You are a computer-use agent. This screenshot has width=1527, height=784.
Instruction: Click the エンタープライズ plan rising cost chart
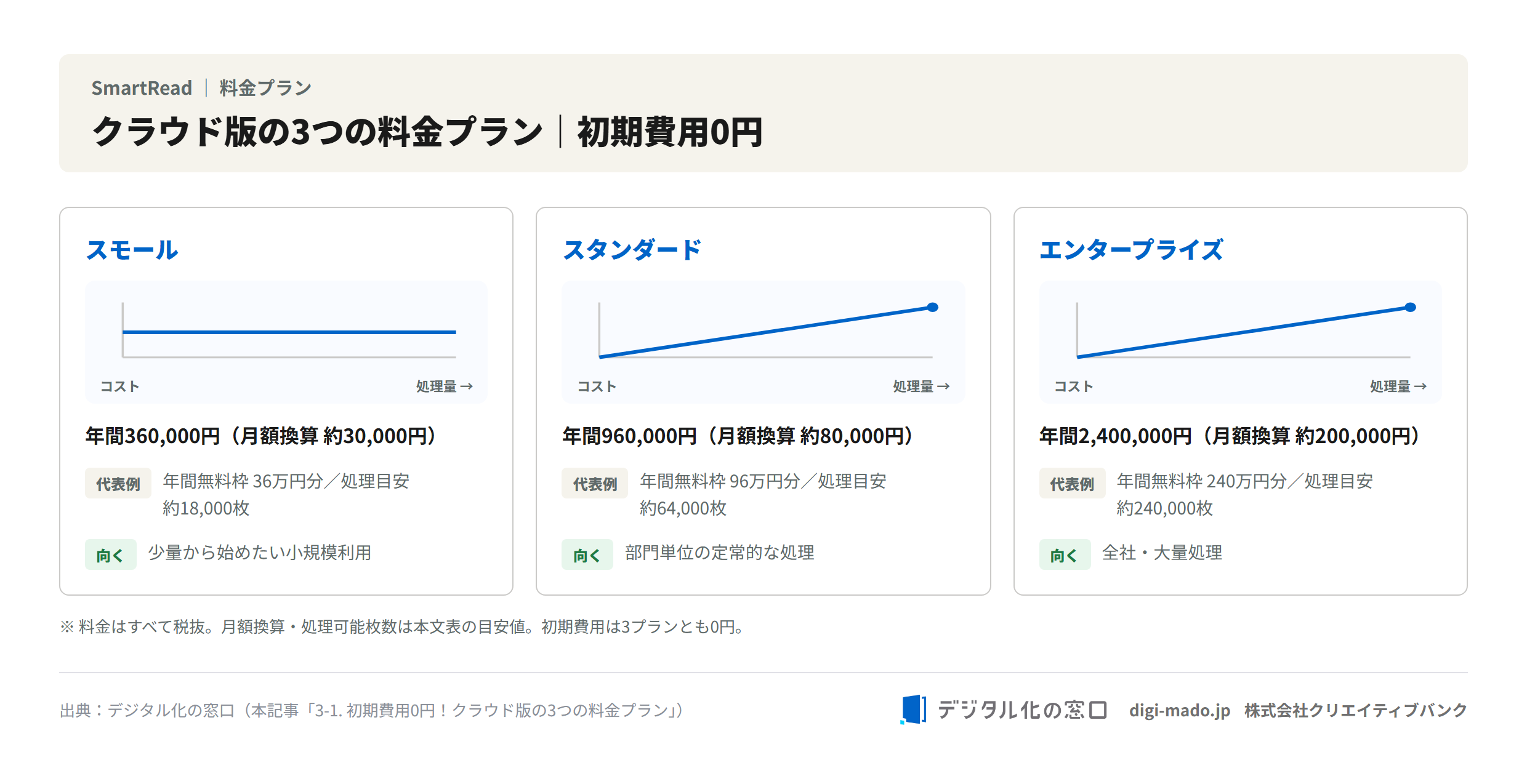[1240, 342]
